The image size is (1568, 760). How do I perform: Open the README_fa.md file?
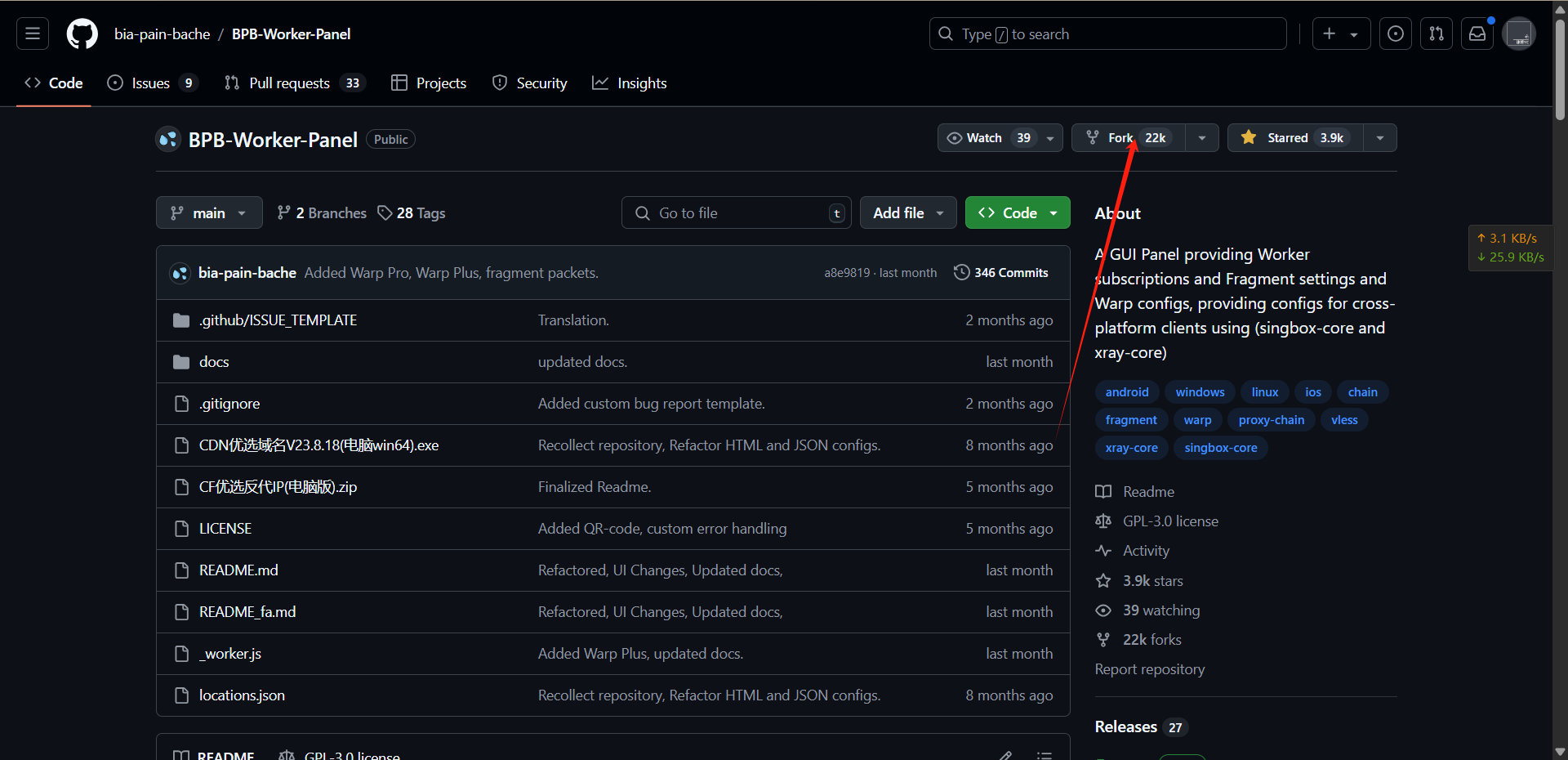coord(247,612)
